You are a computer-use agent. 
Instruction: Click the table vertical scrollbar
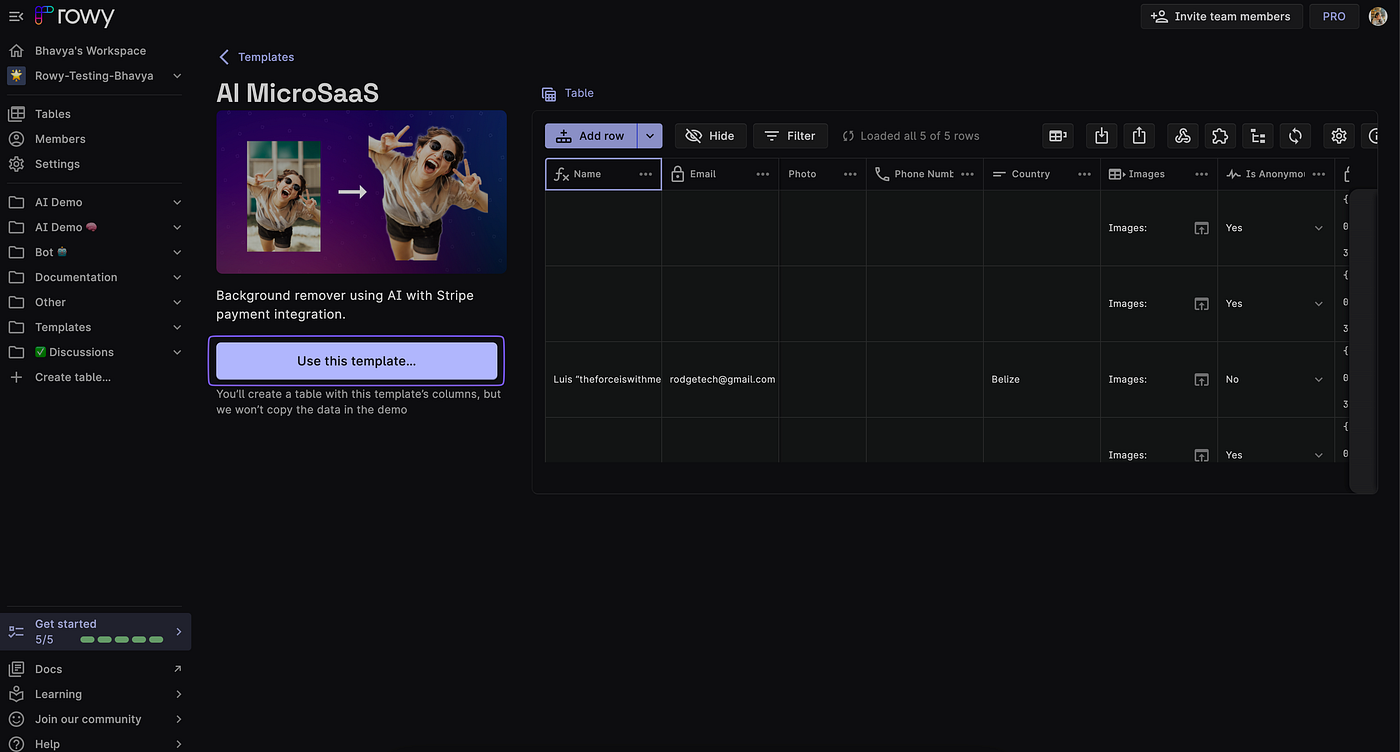1363,340
